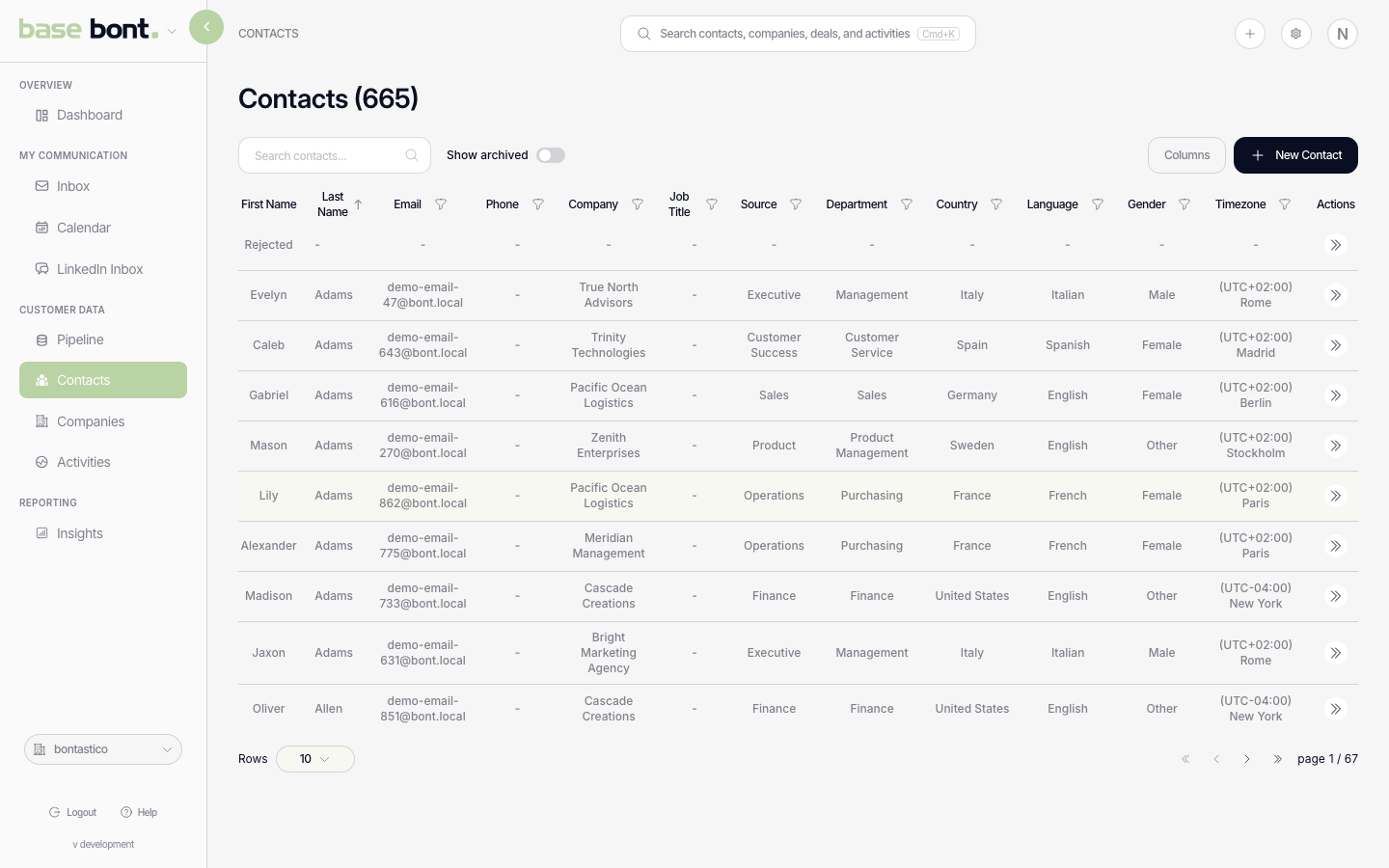Filter the Source column
This screenshot has width=1389, height=868.
click(796, 204)
